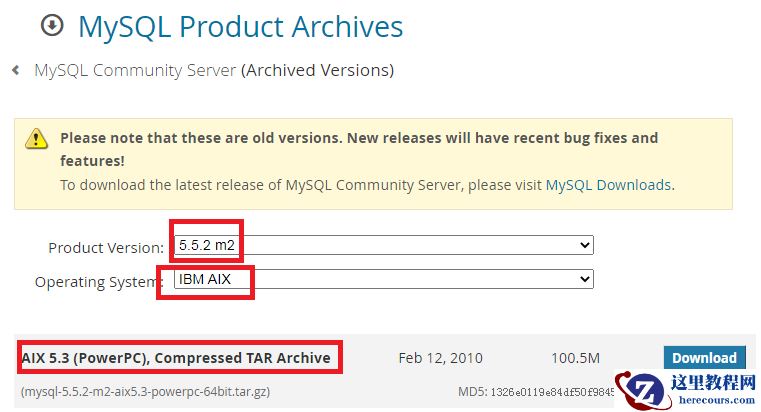Click the Product Version label
Screen dimensions: 761x412
[x=106, y=247]
